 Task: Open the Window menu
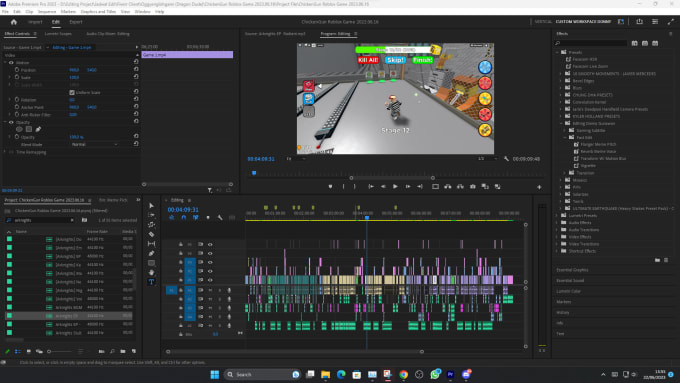click(x=142, y=12)
